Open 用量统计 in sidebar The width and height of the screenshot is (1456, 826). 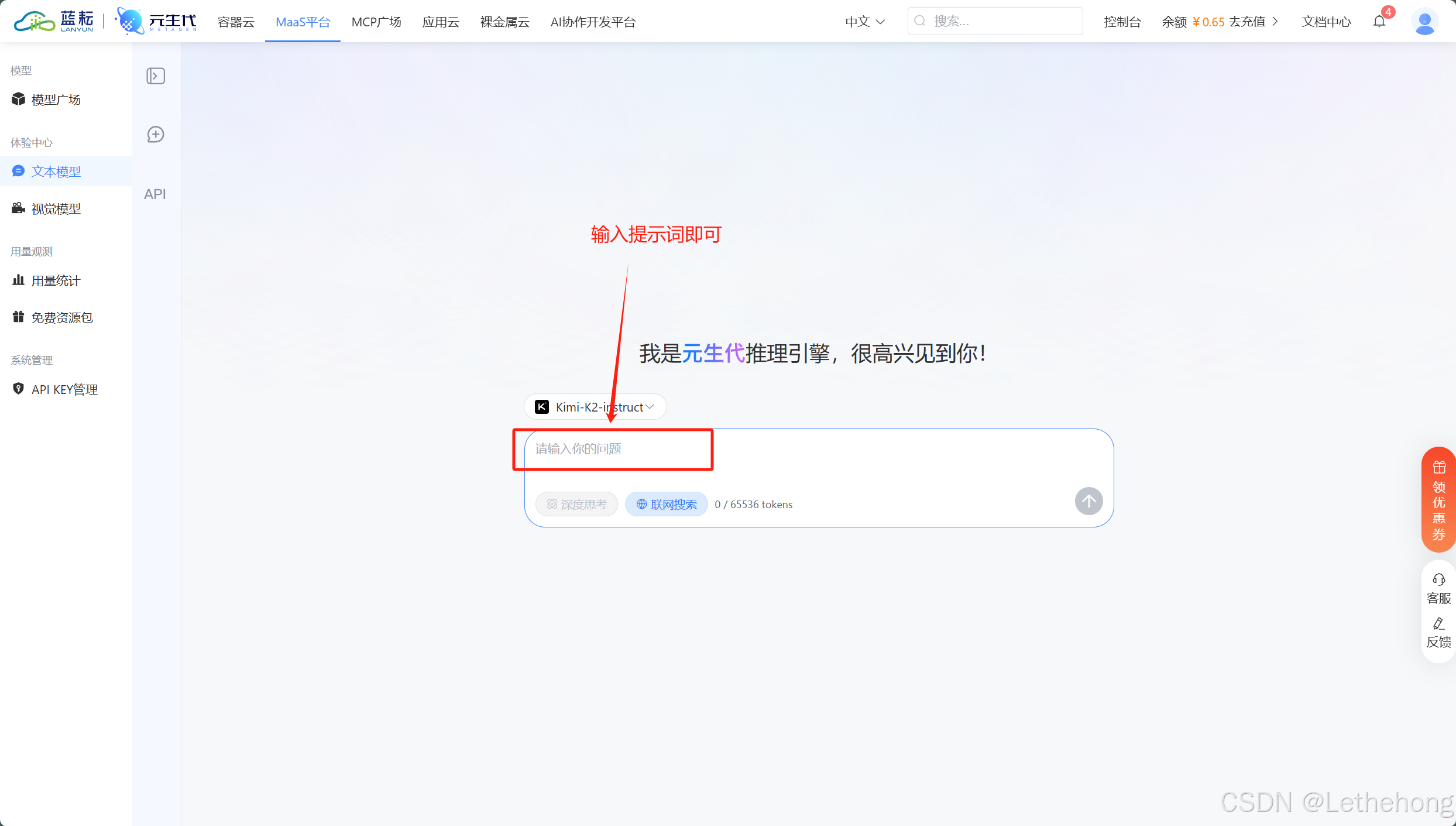[x=66, y=280]
